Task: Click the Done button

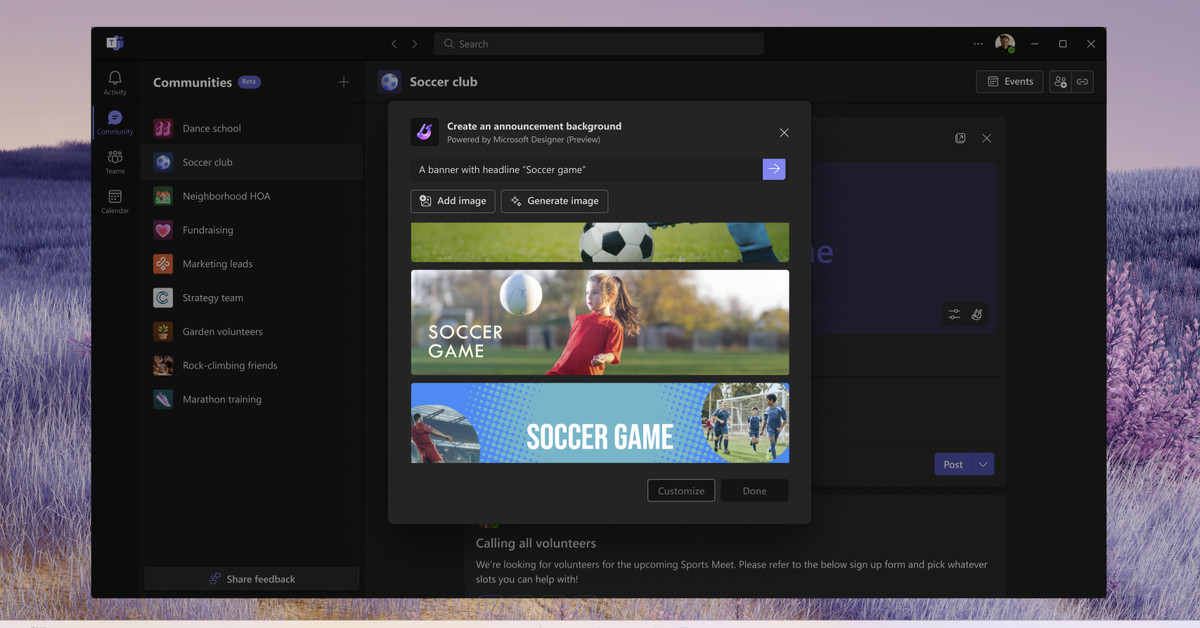Action: pyautogui.click(x=754, y=490)
